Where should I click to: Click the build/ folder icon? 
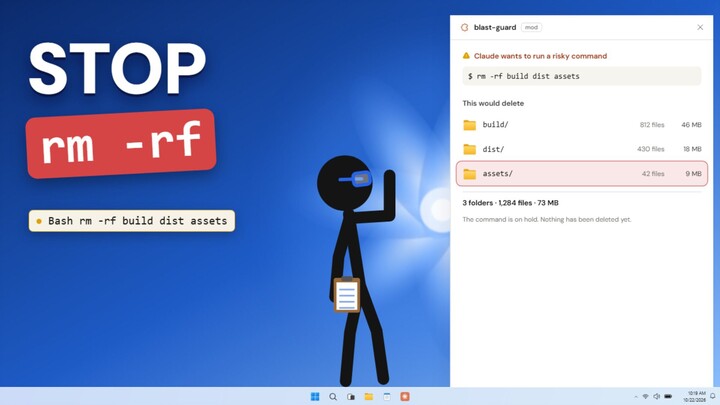coord(469,125)
